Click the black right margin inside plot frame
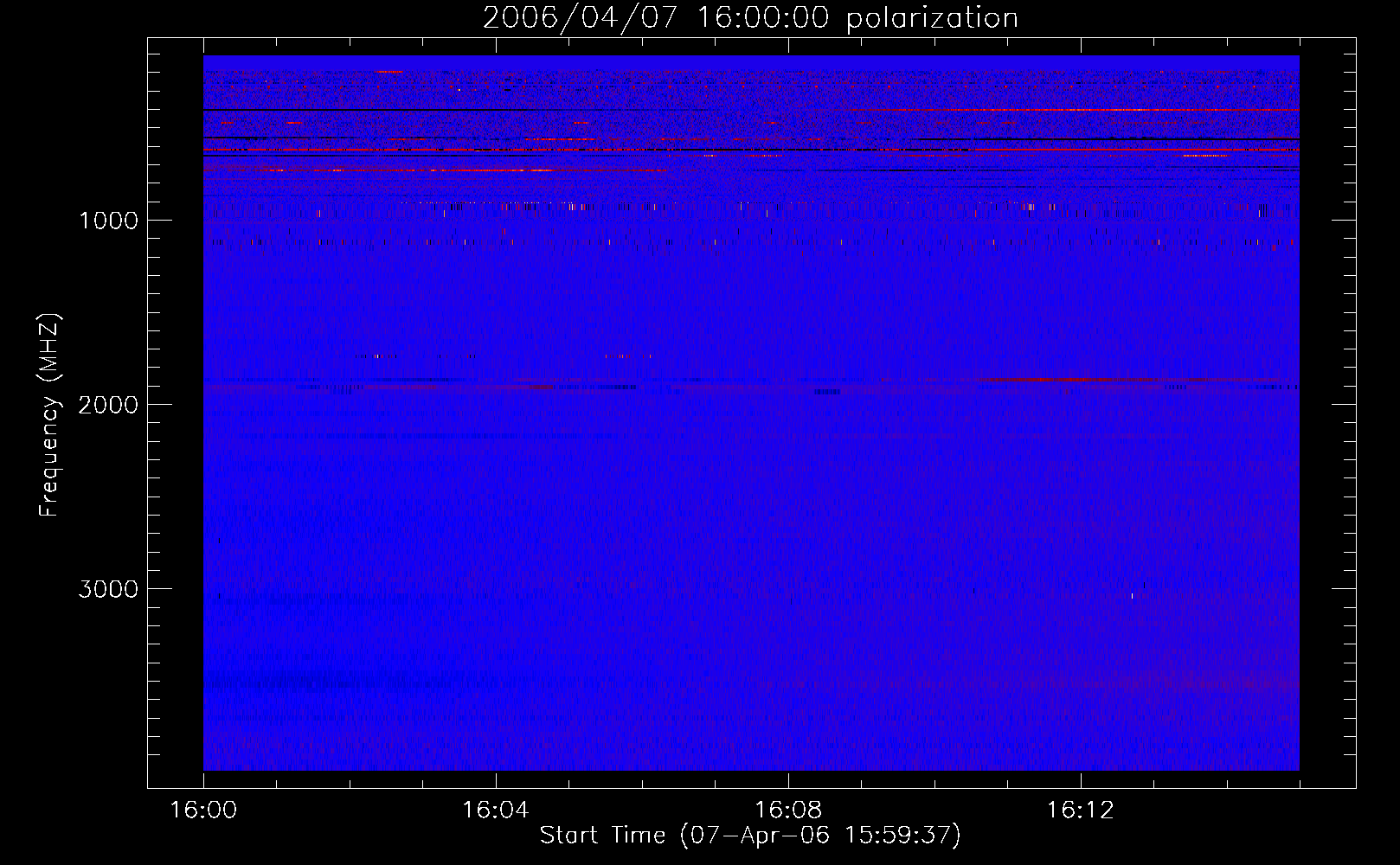This screenshot has width=1400, height=865. (x=1326, y=415)
